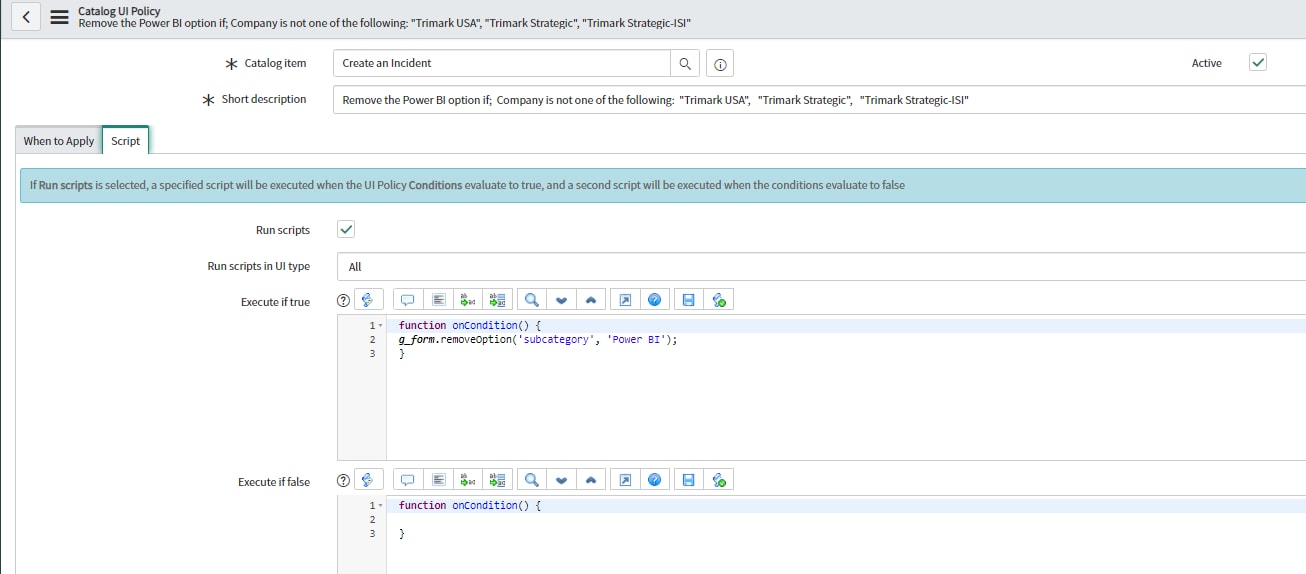1306x574 pixels.
Task: Click the 'Short description' field label
Action: tap(264, 99)
